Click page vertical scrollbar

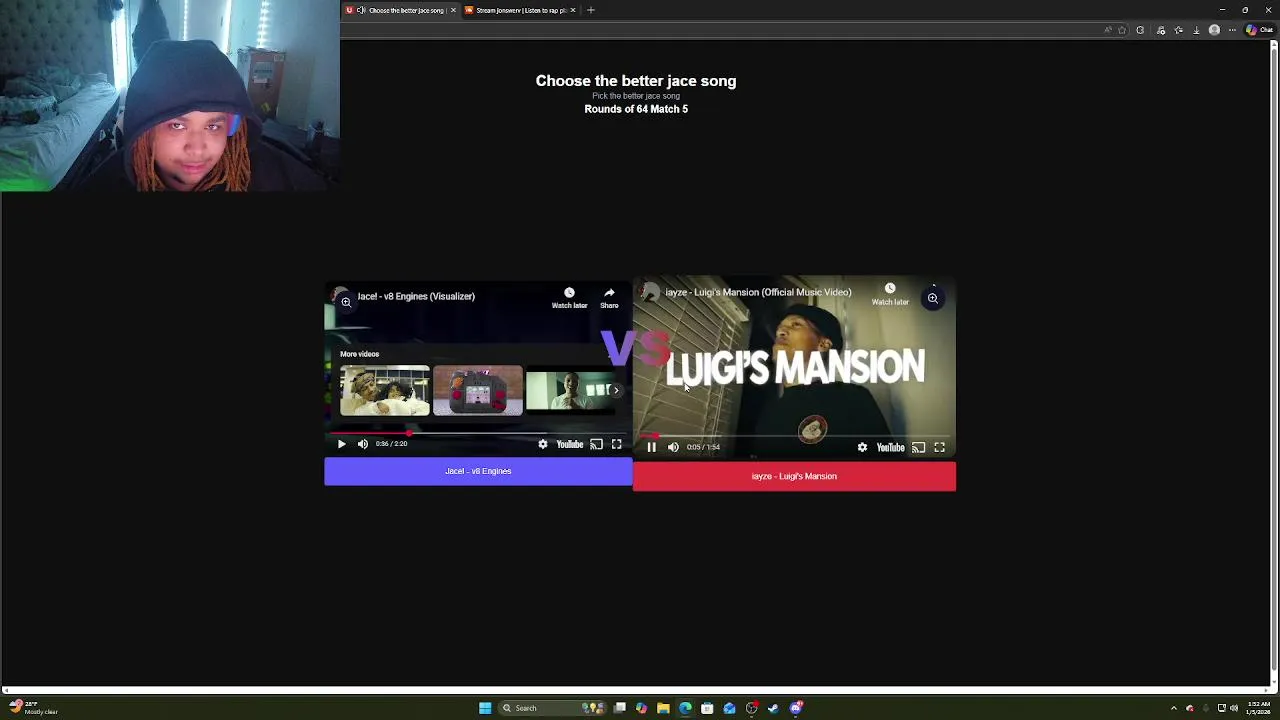(x=1274, y=360)
